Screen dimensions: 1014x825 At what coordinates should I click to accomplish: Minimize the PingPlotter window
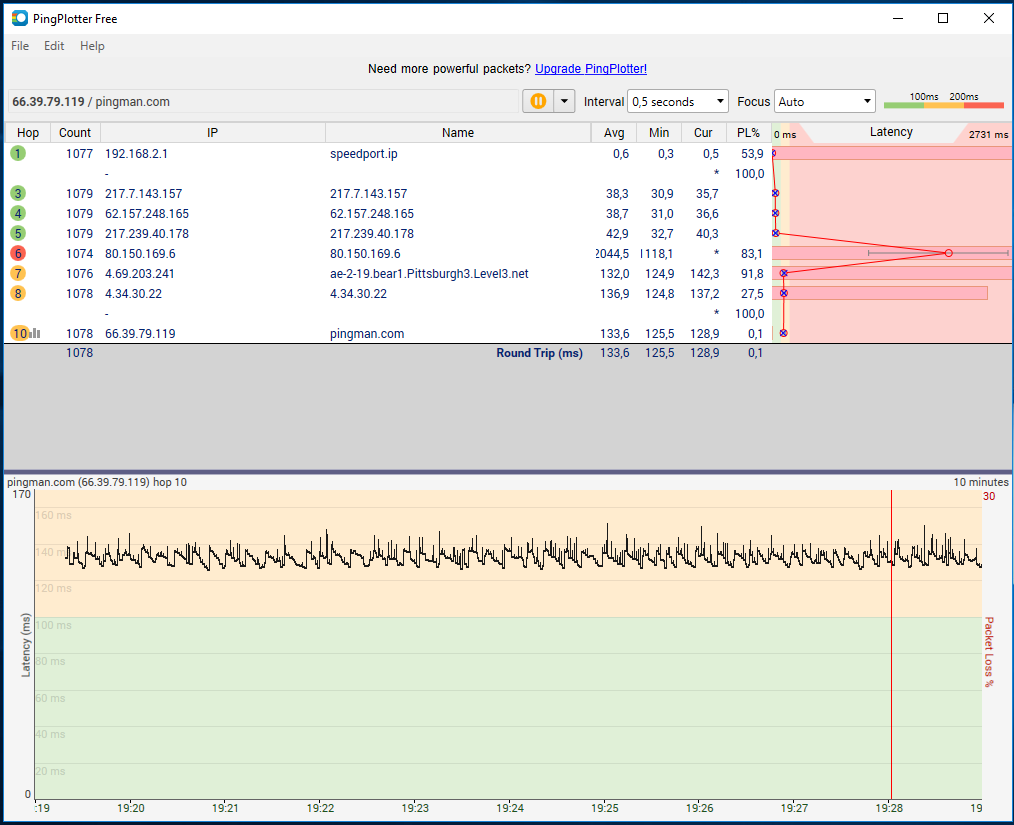898,18
